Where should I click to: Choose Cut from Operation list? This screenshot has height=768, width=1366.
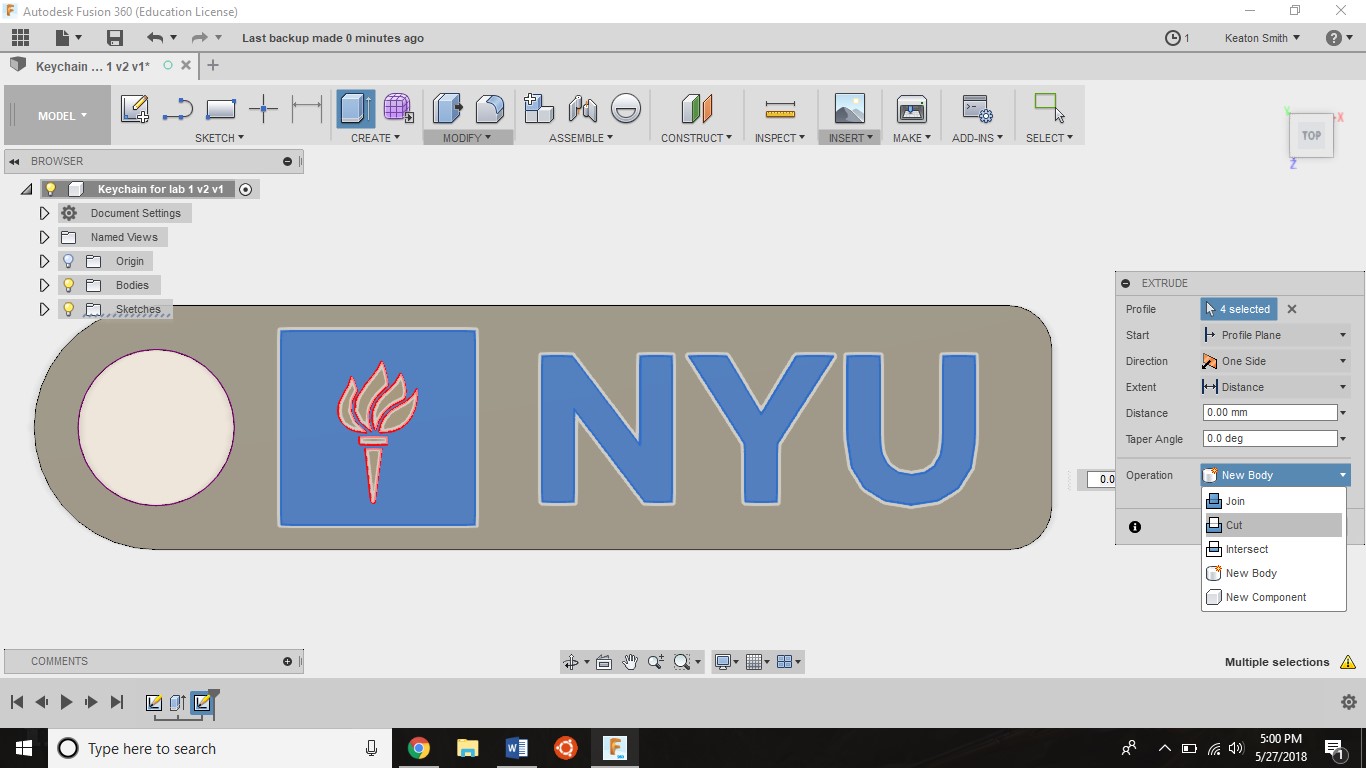click(x=1273, y=525)
